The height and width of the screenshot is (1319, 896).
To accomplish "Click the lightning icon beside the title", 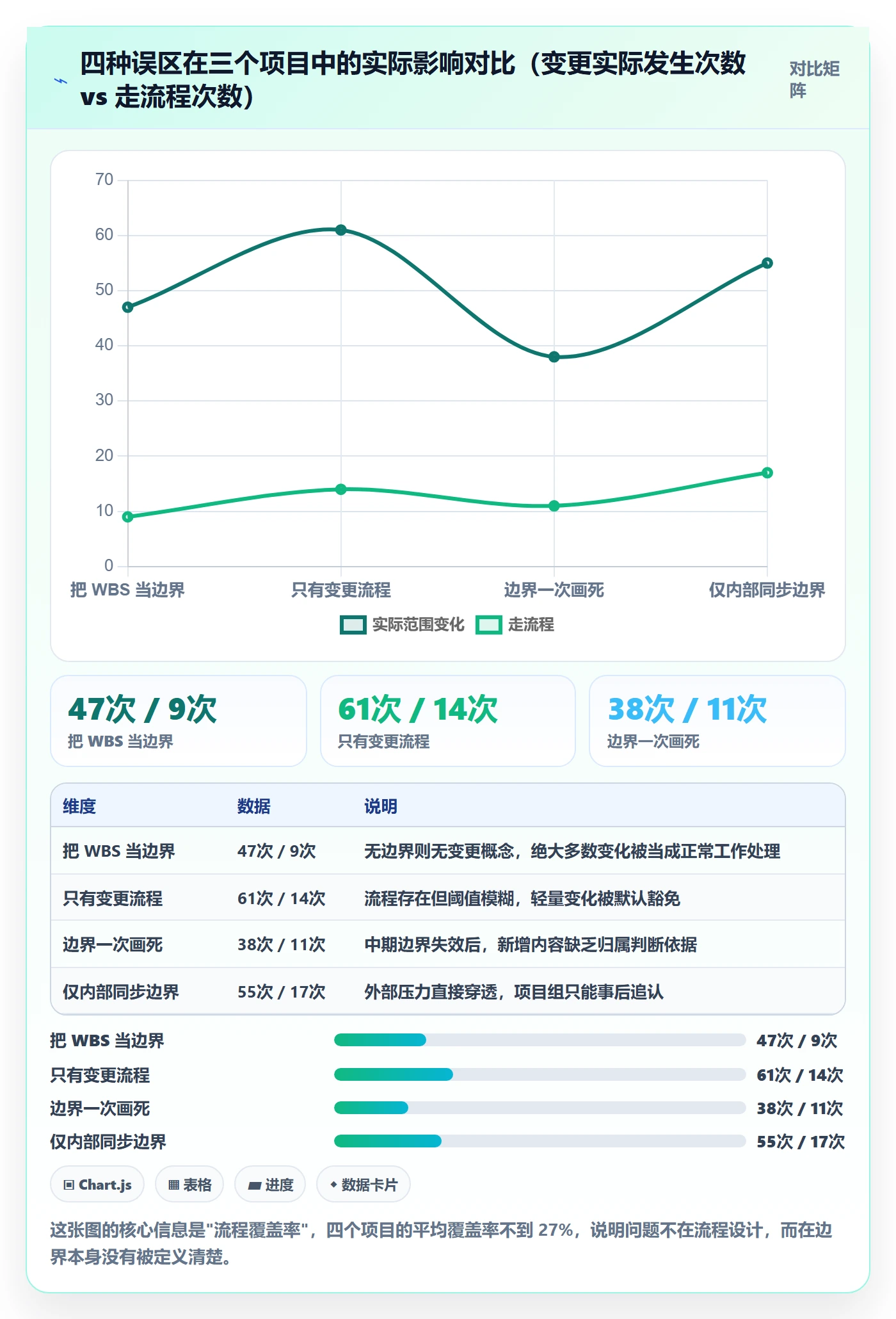I will tap(61, 81).
